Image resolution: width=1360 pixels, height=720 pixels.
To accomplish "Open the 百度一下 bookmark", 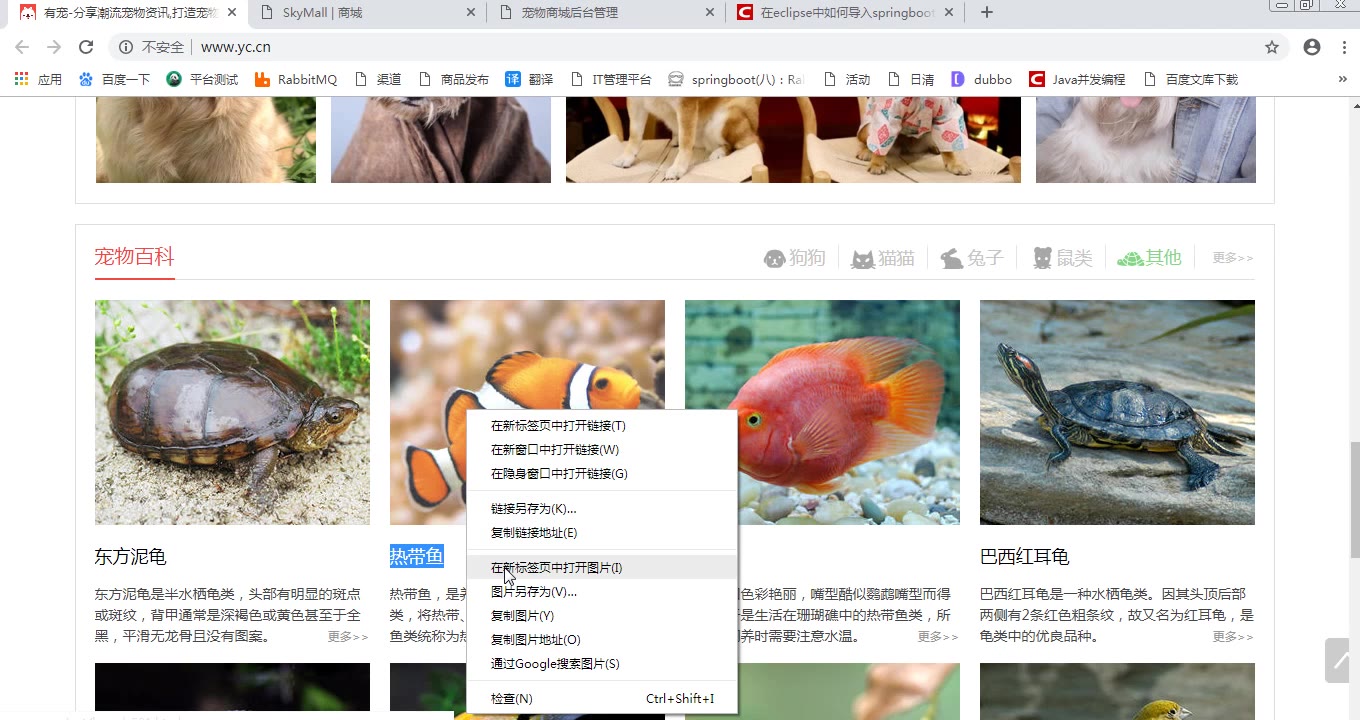I will click(x=114, y=79).
